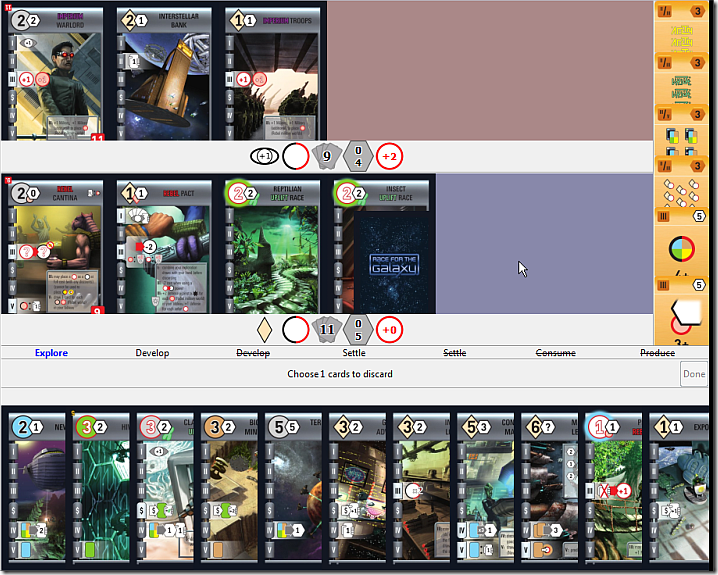The image size is (718, 575).
Task: Click the green alien-script goal tile
Action: [681, 79]
